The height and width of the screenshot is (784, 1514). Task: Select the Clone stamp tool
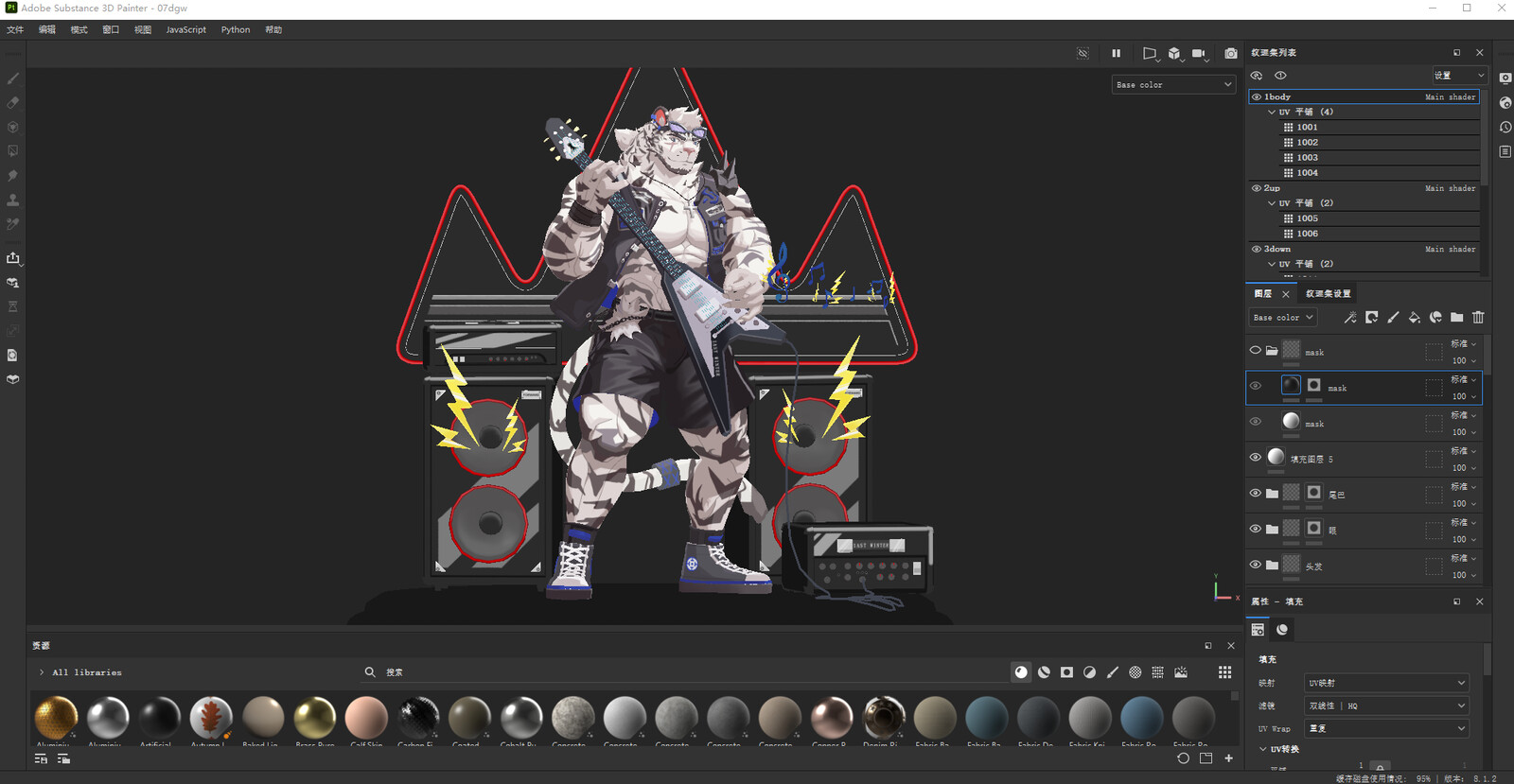[x=13, y=200]
